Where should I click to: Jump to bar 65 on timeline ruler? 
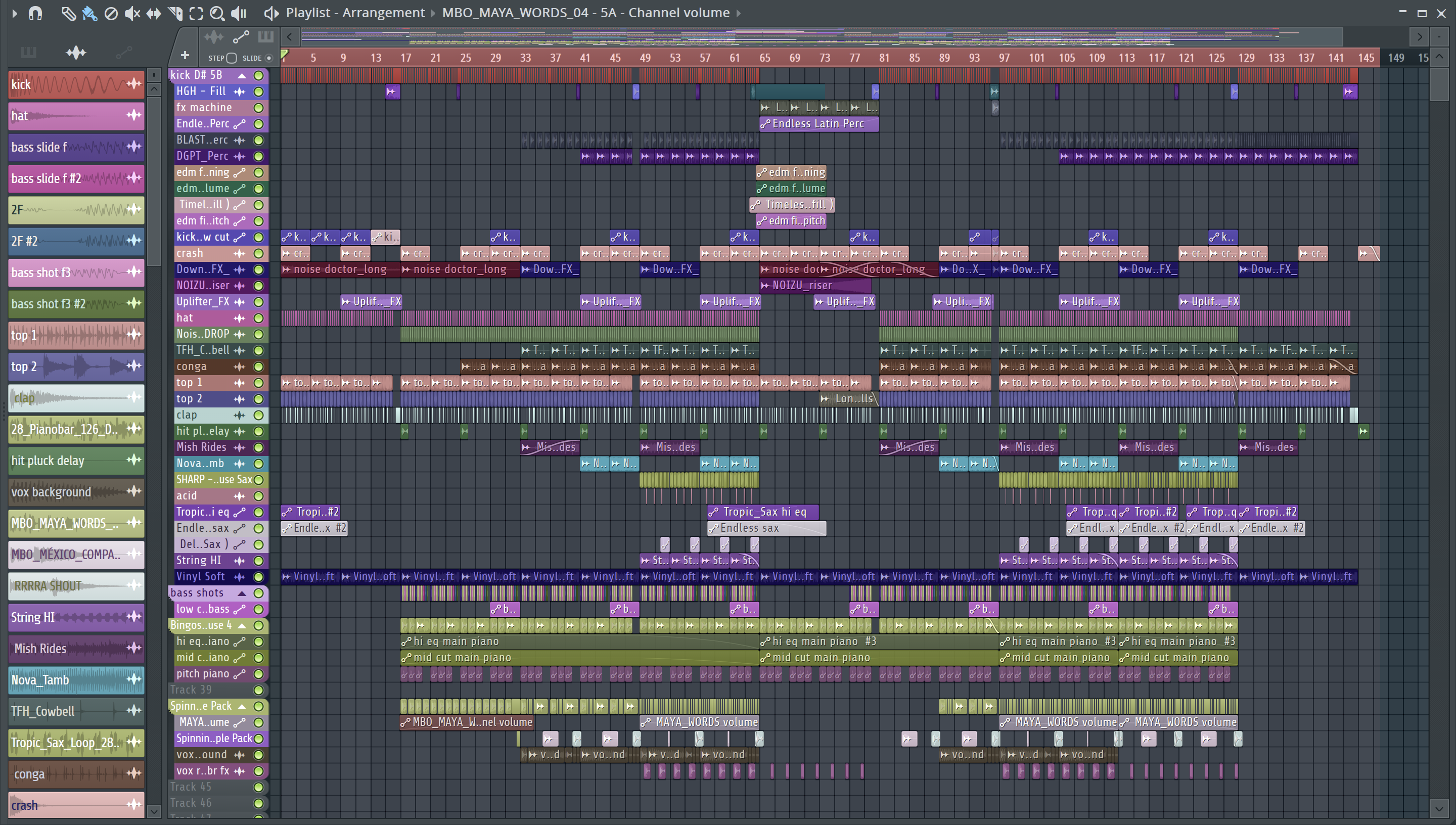tap(764, 58)
